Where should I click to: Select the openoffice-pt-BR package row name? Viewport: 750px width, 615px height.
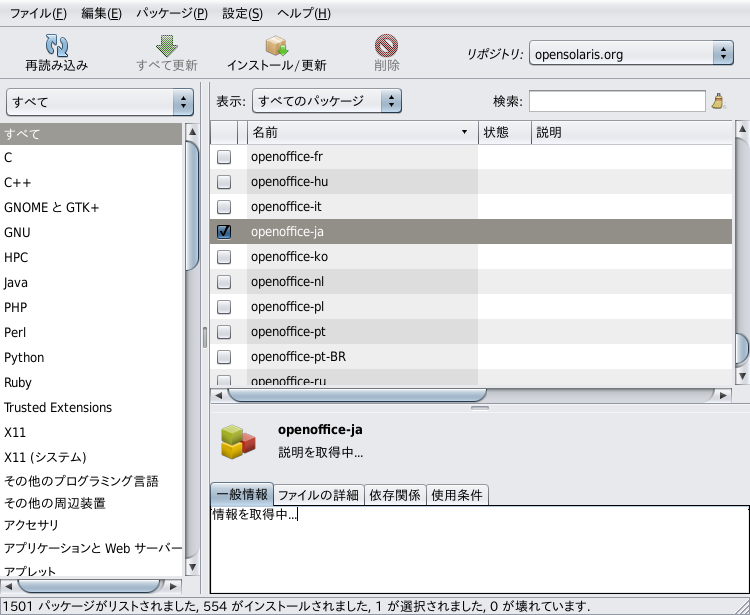click(298, 357)
